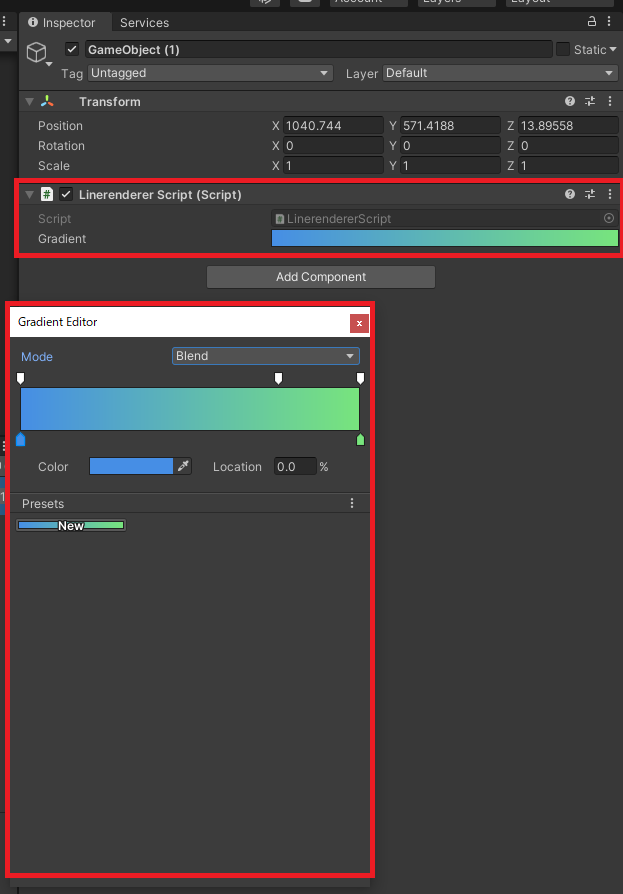Open the Tag dropdown Untagged
The image size is (623, 894).
click(210, 73)
